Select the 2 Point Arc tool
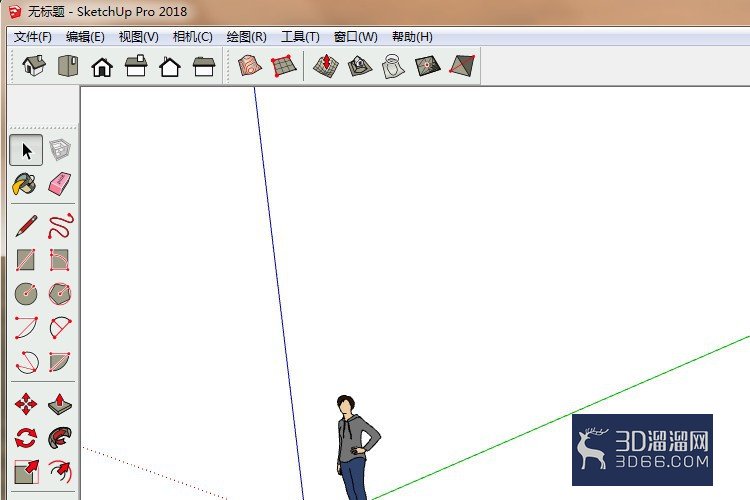This screenshot has width=750, height=500. [60, 328]
